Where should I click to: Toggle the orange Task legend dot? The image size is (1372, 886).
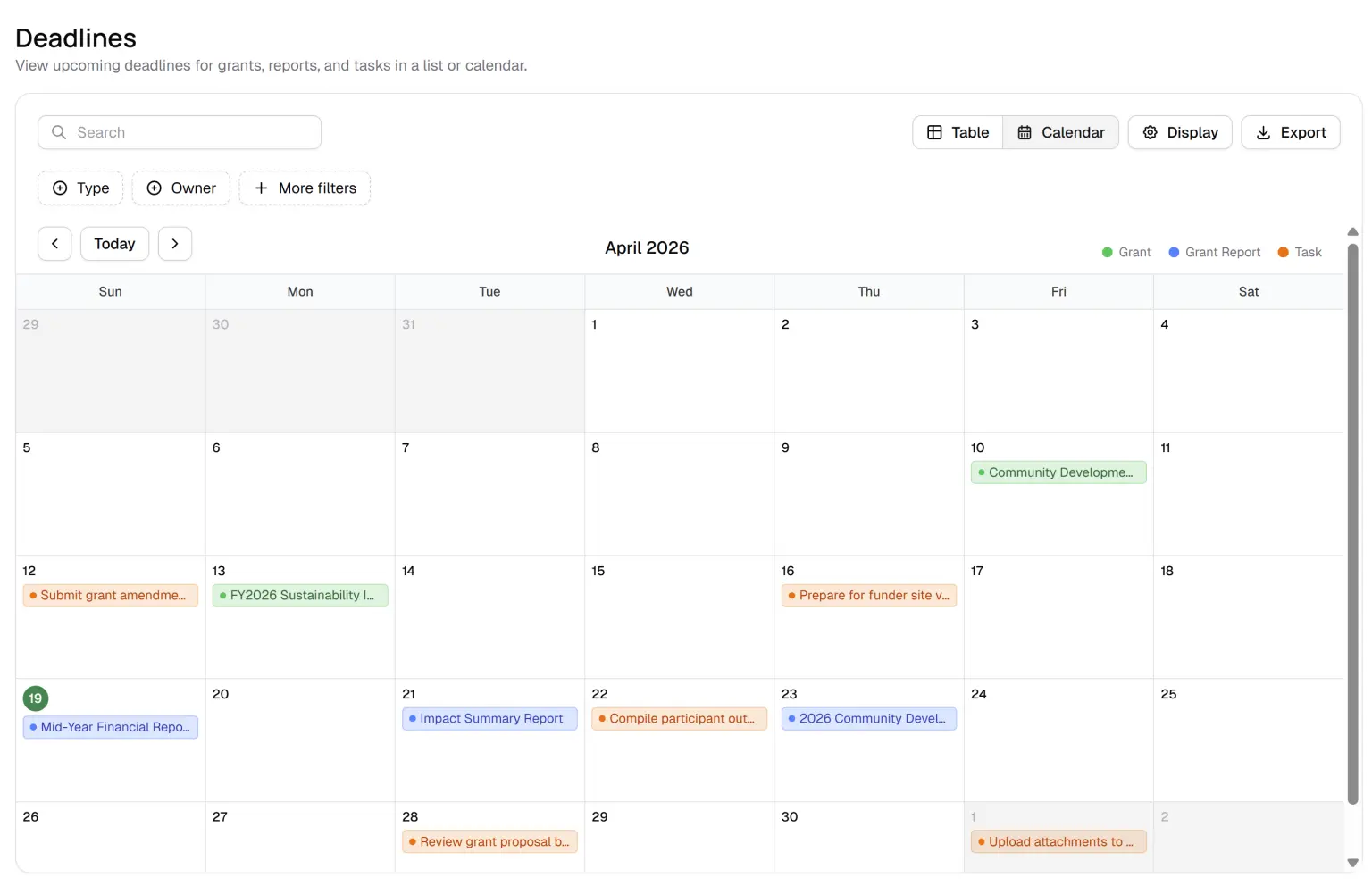pyautogui.click(x=1284, y=252)
